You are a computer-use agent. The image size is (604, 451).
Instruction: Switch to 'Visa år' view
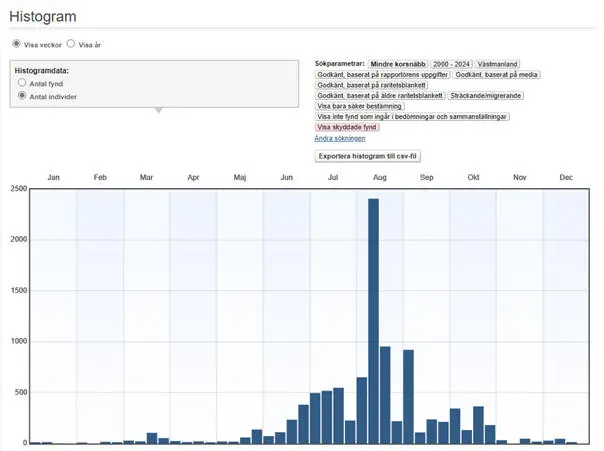point(71,44)
